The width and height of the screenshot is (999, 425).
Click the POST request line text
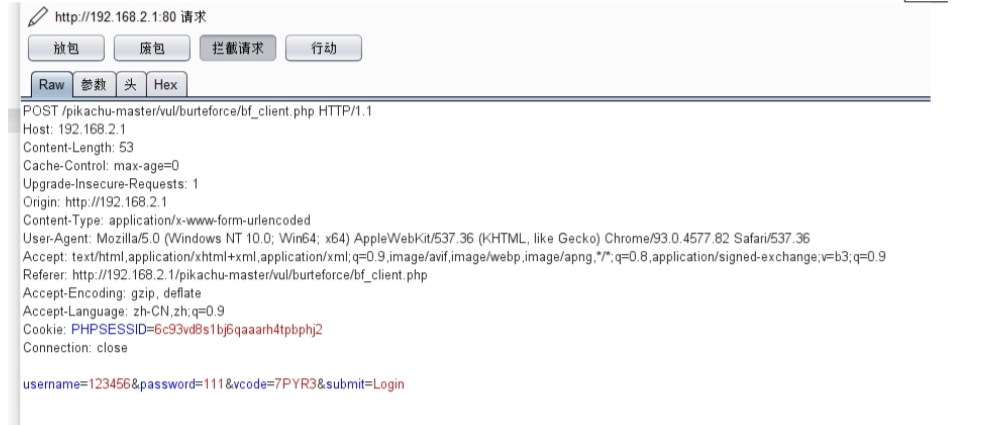(x=198, y=111)
